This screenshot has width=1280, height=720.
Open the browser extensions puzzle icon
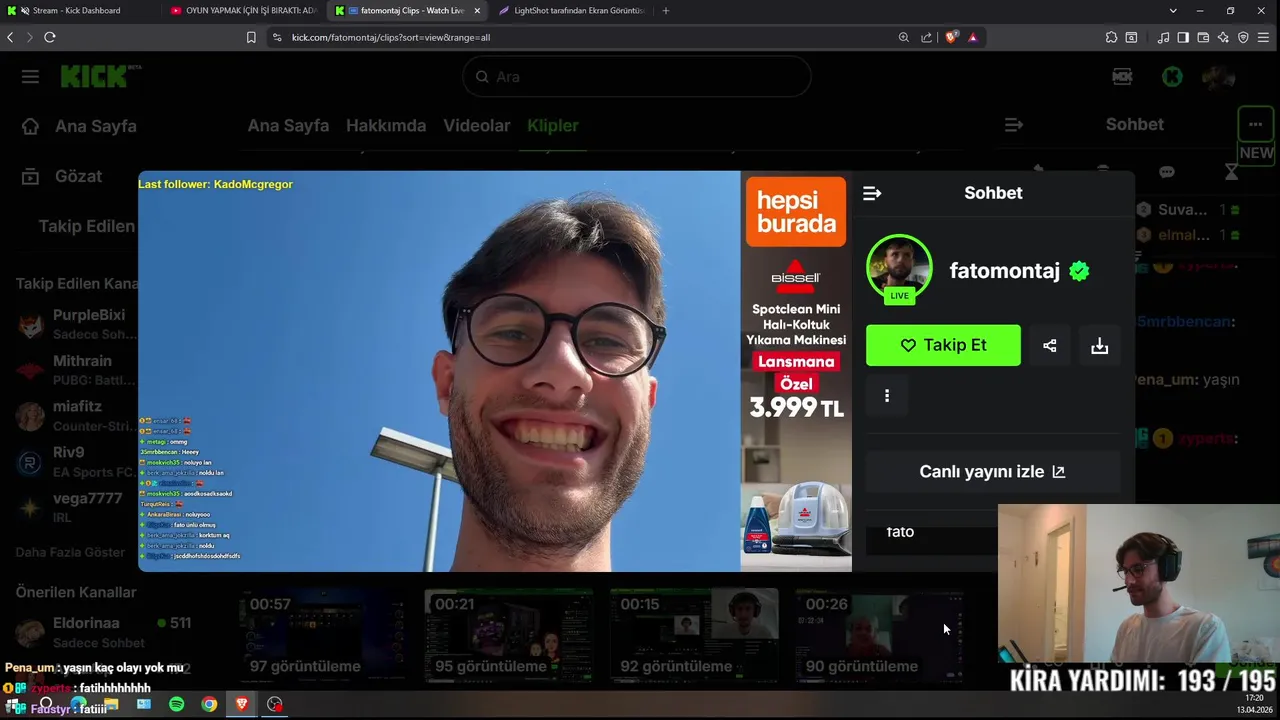pyautogui.click(x=1111, y=37)
